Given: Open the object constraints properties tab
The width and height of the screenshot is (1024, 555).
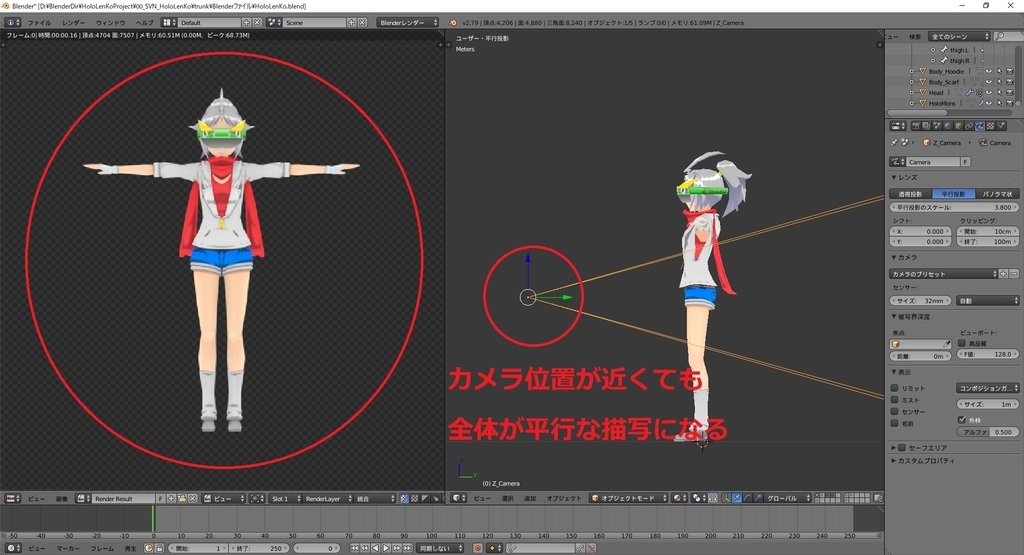Looking at the screenshot, I should tap(969, 126).
